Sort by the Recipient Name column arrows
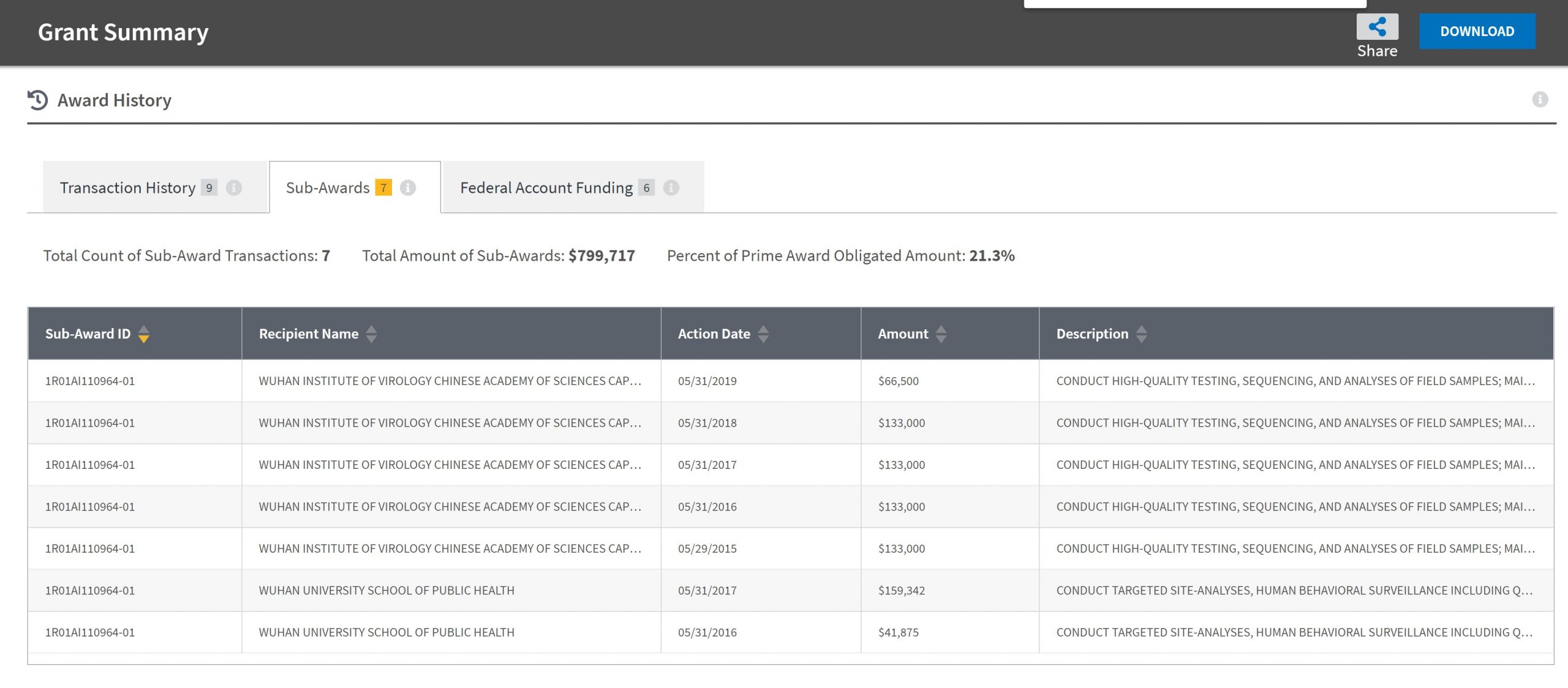This screenshot has height=688, width=1568. [x=371, y=334]
